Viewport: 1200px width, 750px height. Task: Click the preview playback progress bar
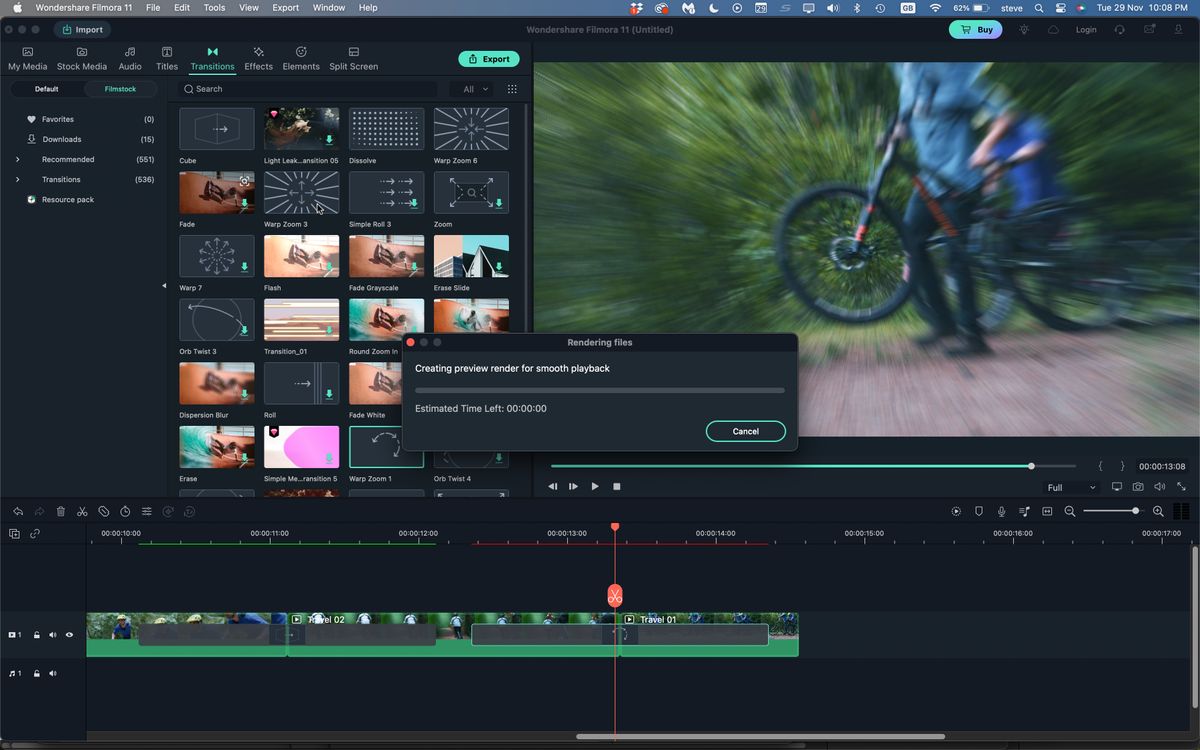pyautogui.click(x=813, y=466)
